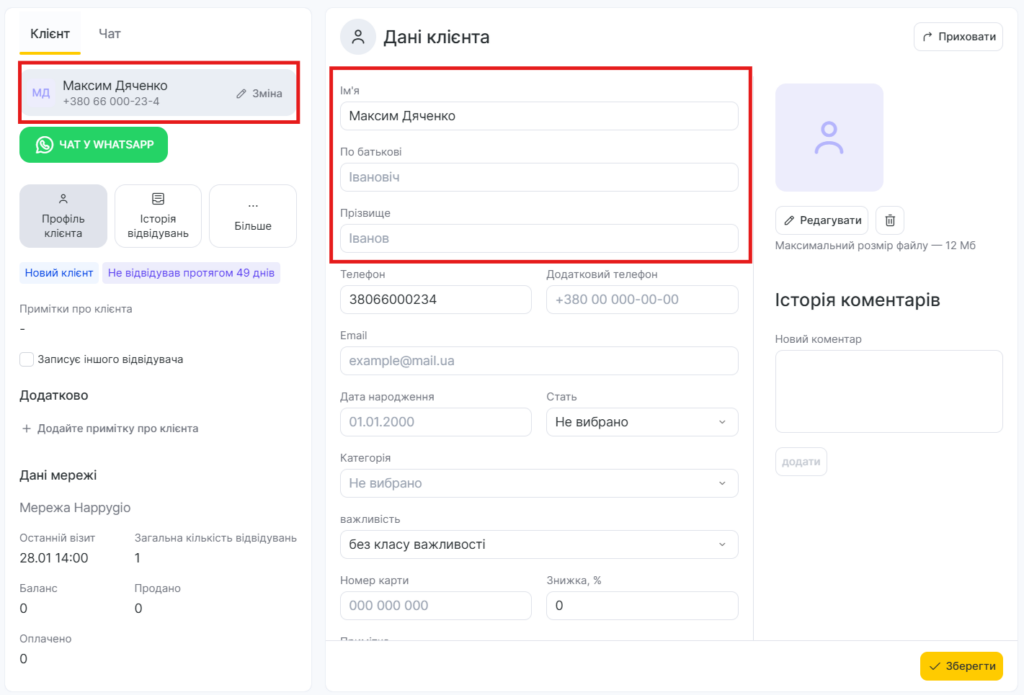1024x695 pixels.
Task: Enable Записує іншого відвідувача checkbox
Action: click(27, 359)
